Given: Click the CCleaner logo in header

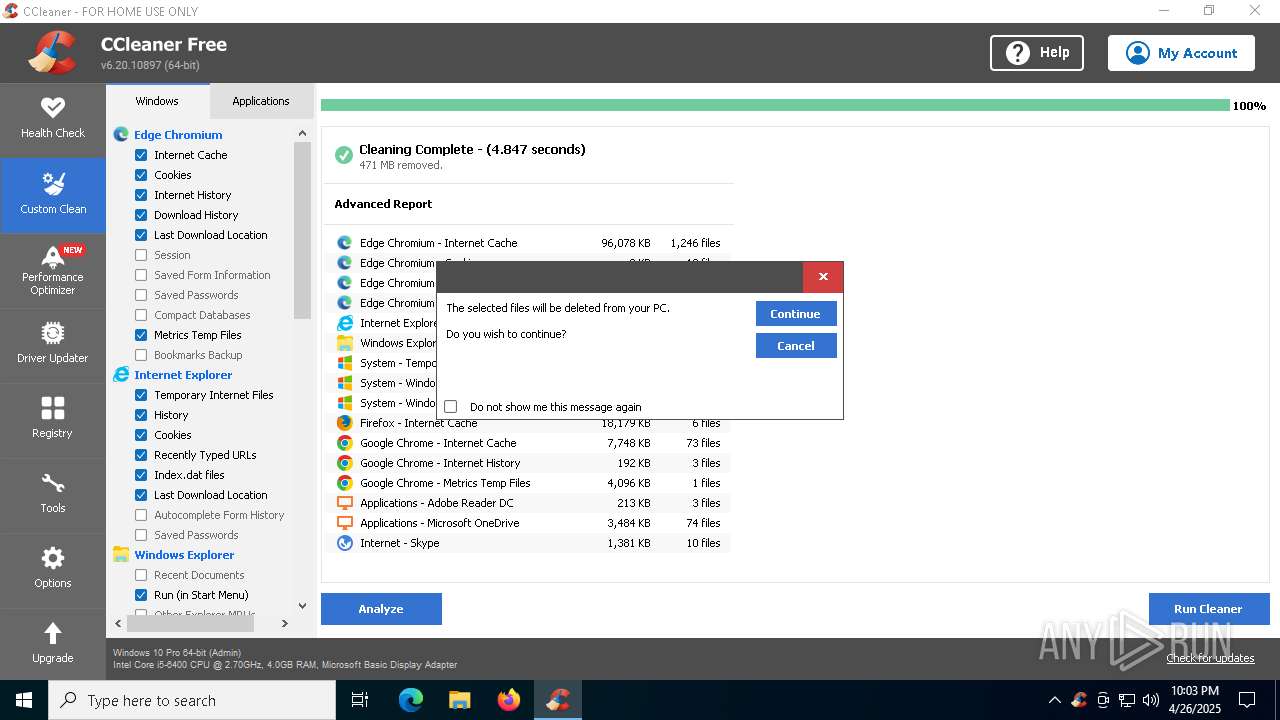Looking at the screenshot, I should coord(51,53).
